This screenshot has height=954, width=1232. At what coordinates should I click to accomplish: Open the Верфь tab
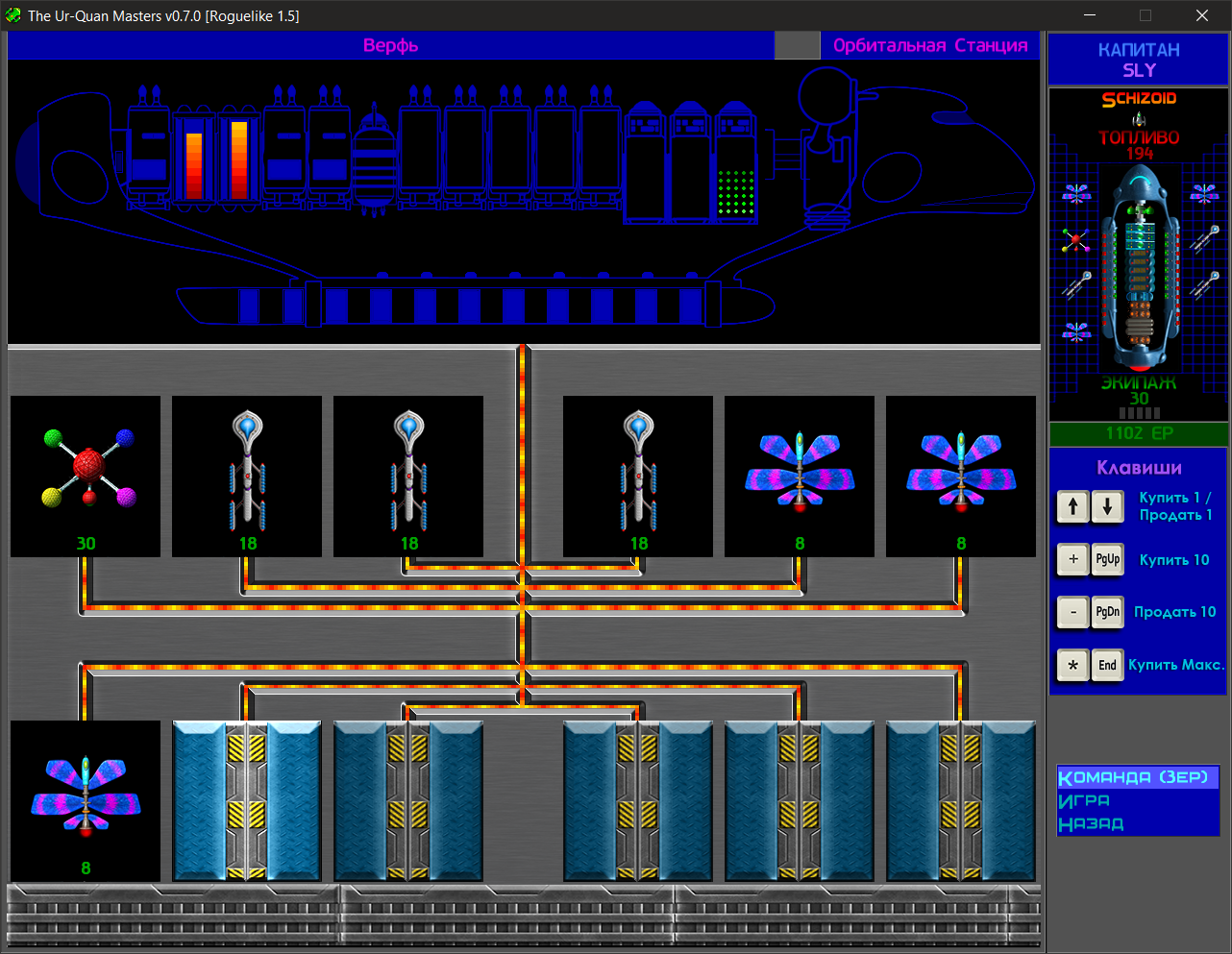pyautogui.click(x=390, y=45)
